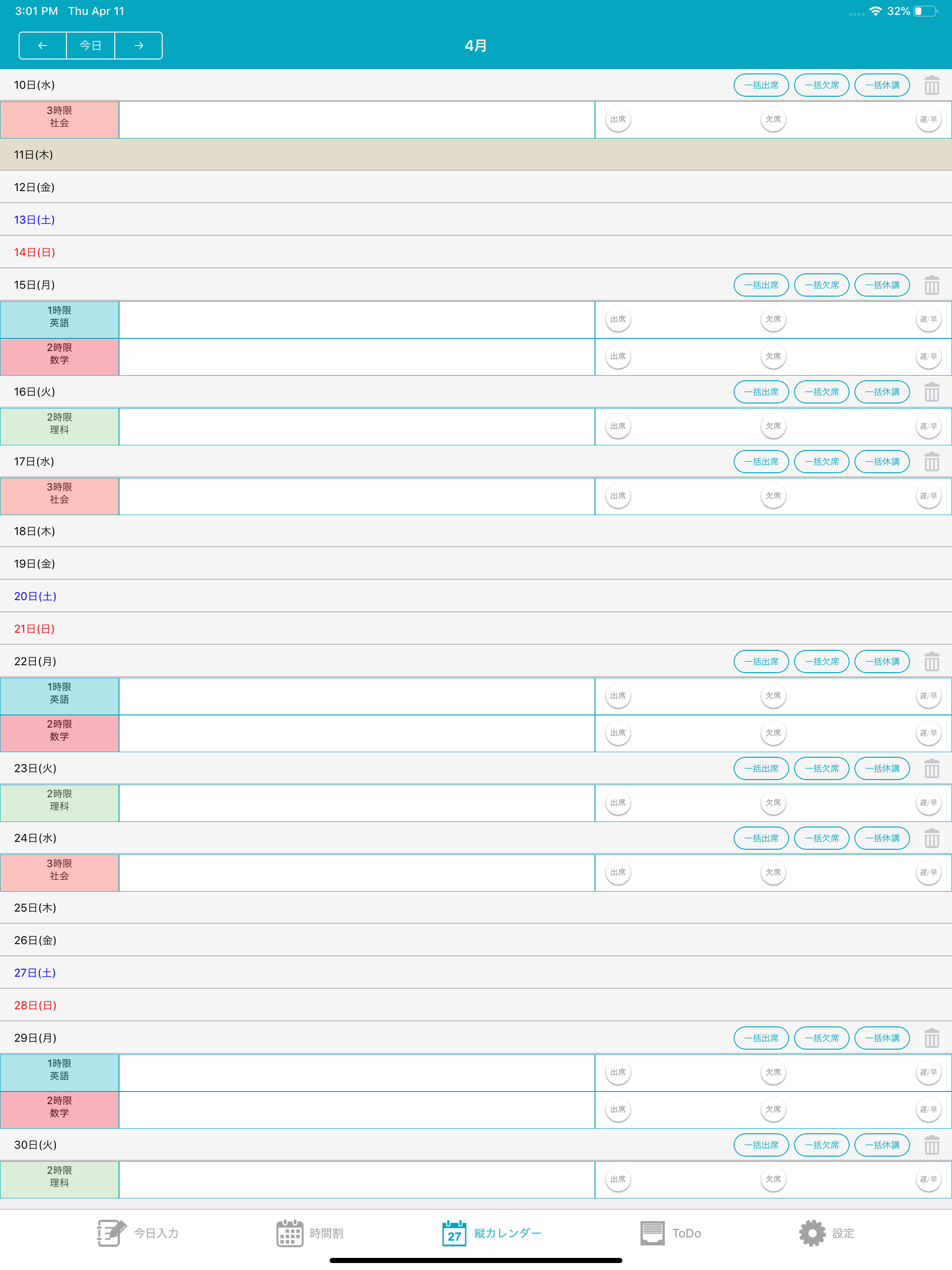Delete 16日(火) records with trash icon

[932, 392]
